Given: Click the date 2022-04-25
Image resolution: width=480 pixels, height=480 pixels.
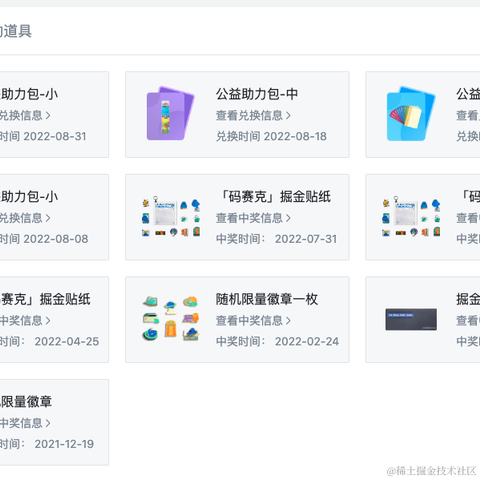Looking at the screenshot, I should (67, 341).
